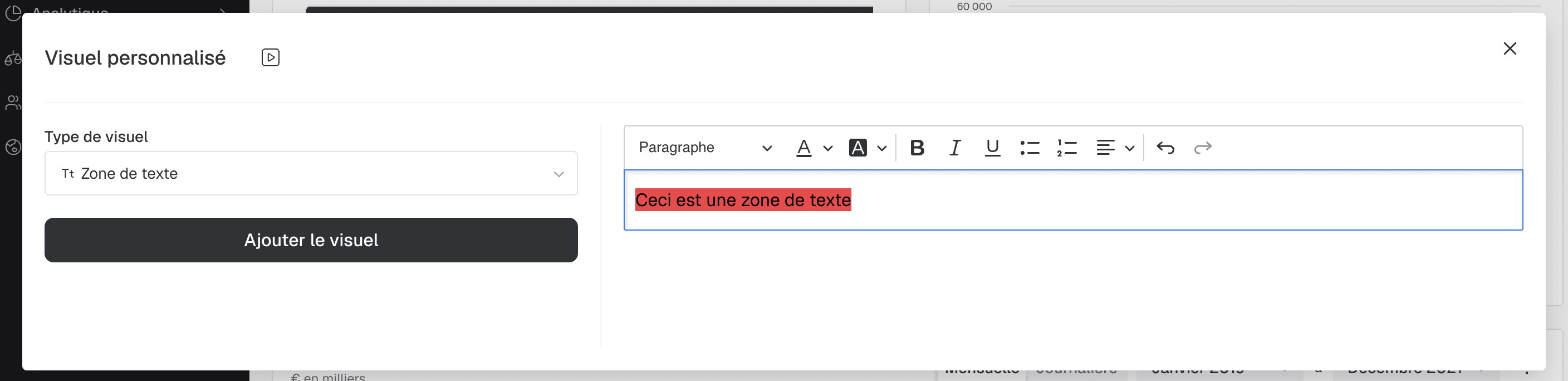Screen dimensions: 1568x381
Task: Click the users sidebar icon
Action: click(x=13, y=102)
